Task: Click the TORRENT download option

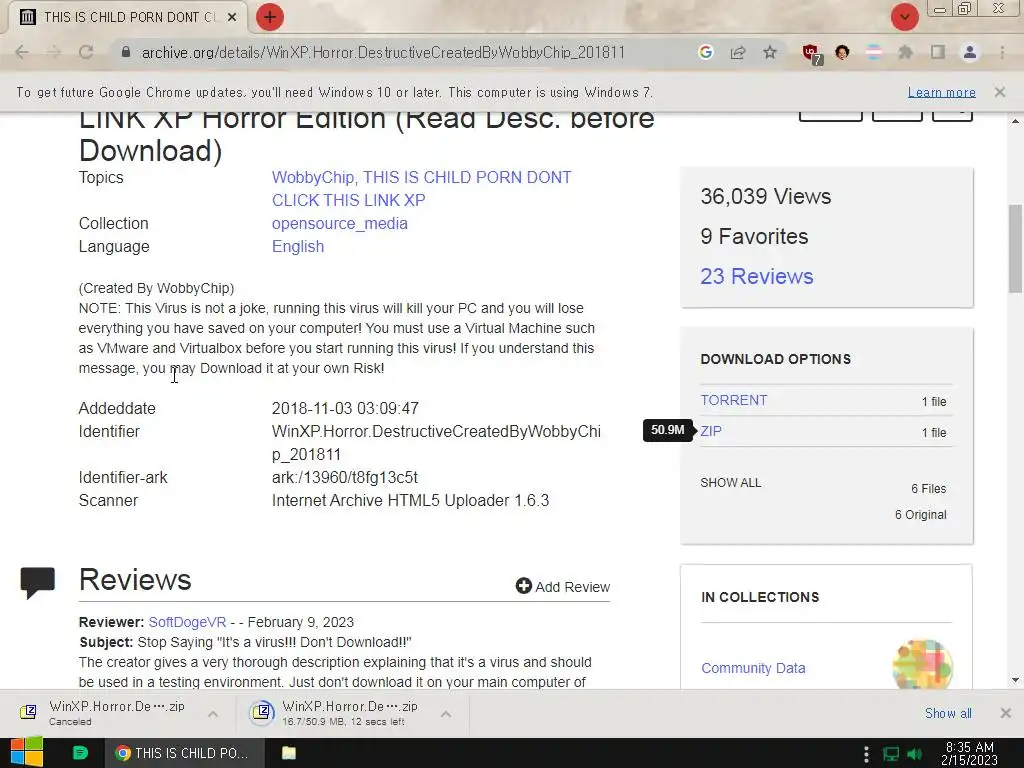Action: [x=733, y=400]
